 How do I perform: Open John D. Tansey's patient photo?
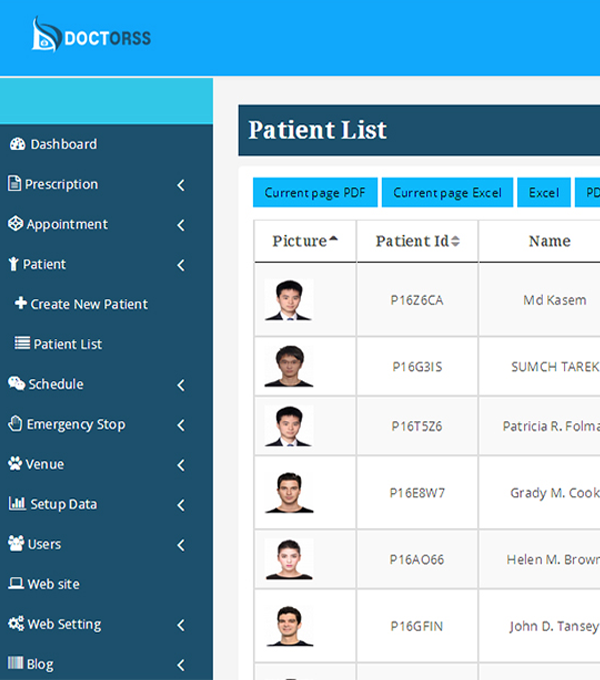[x=289, y=625]
